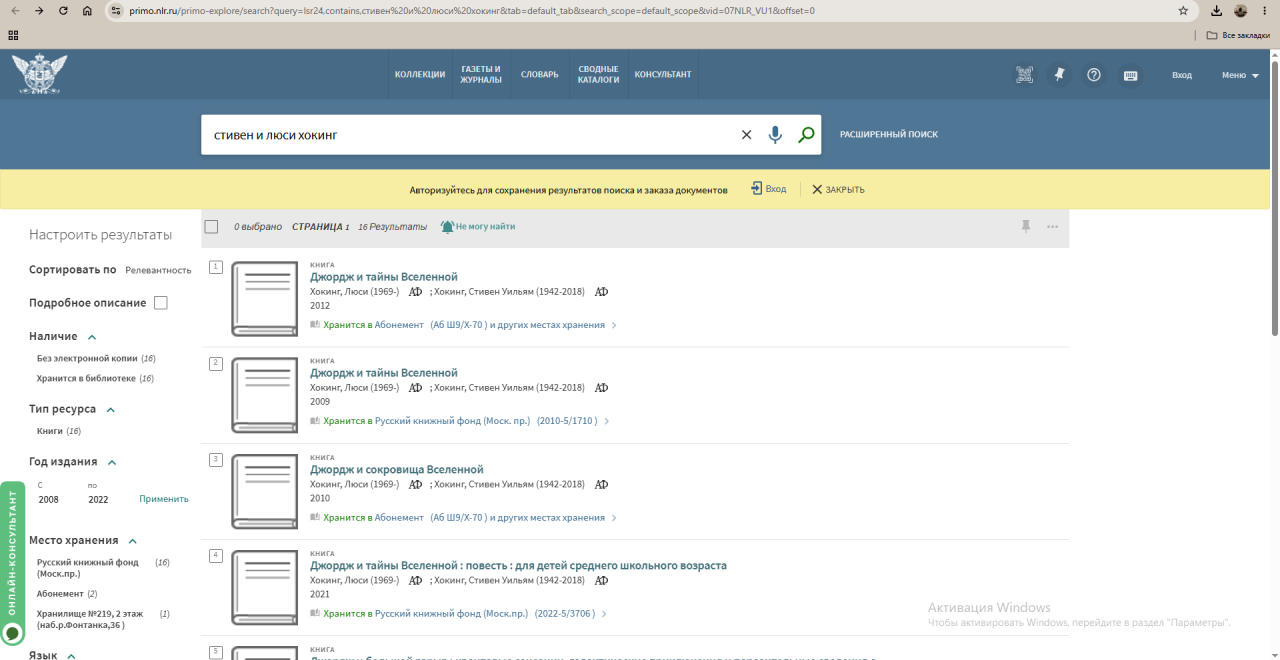Dismiss the yellow banner with Закрыть
This screenshot has width=1280, height=660.
coord(838,189)
